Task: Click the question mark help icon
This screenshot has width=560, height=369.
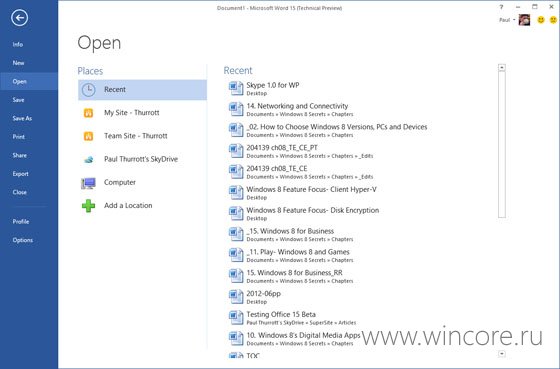Action: (x=501, y=7)
